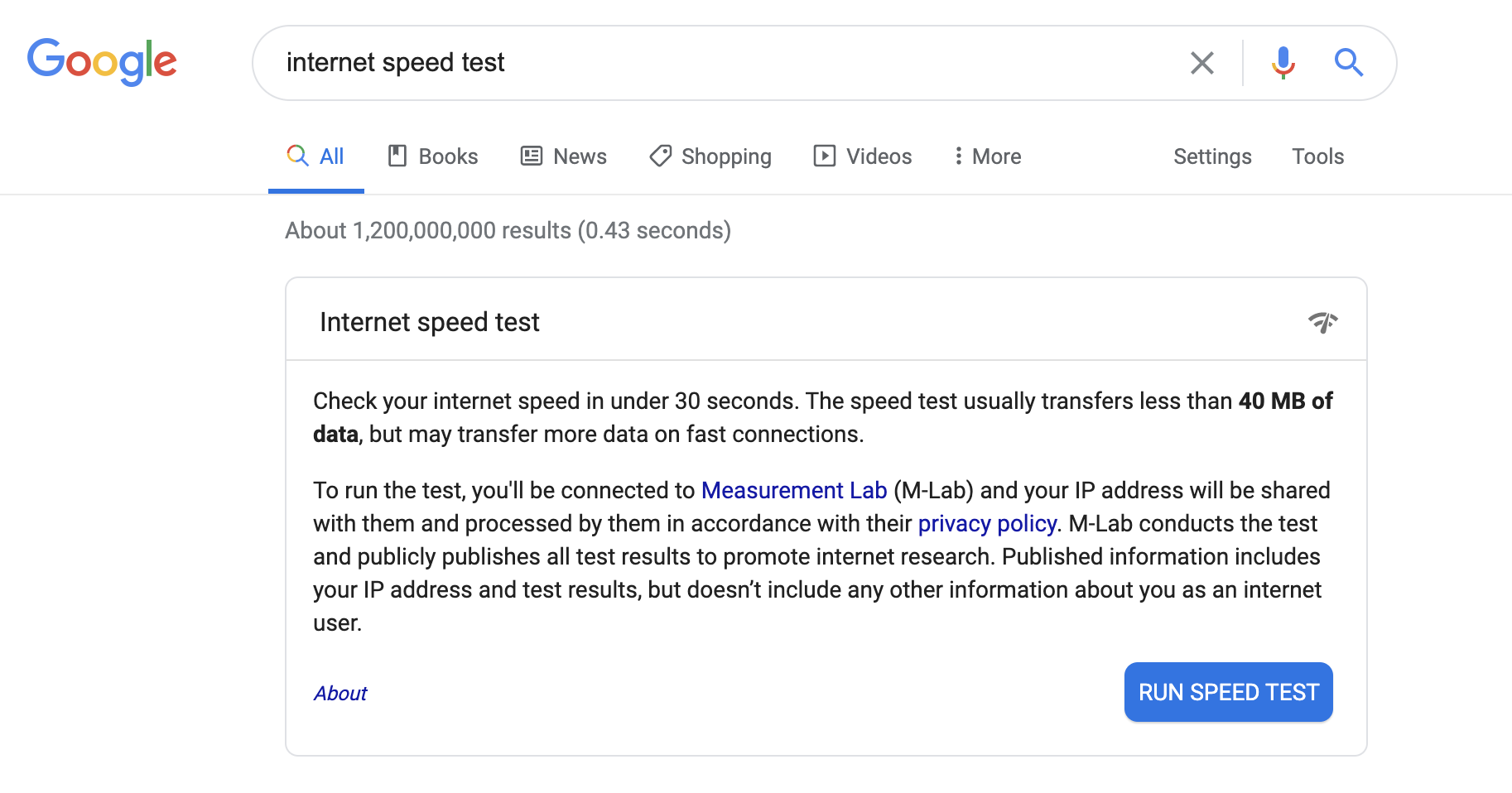Image resolution: width=1512 pixels, height=793 pixels.
Task: Click the speed test gauge icon
Action: [1322, 322]
